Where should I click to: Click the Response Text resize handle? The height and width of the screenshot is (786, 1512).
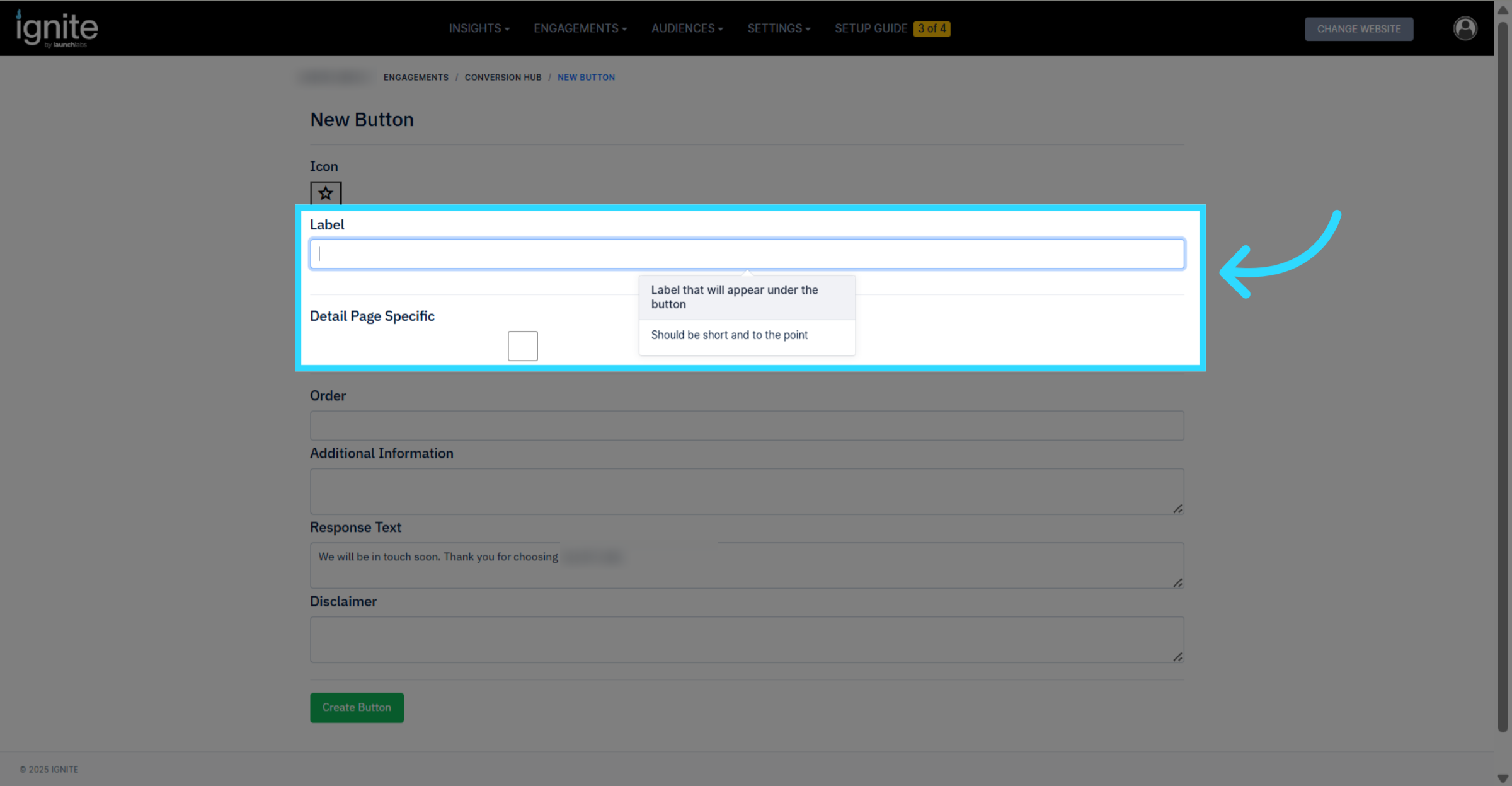1177,583
